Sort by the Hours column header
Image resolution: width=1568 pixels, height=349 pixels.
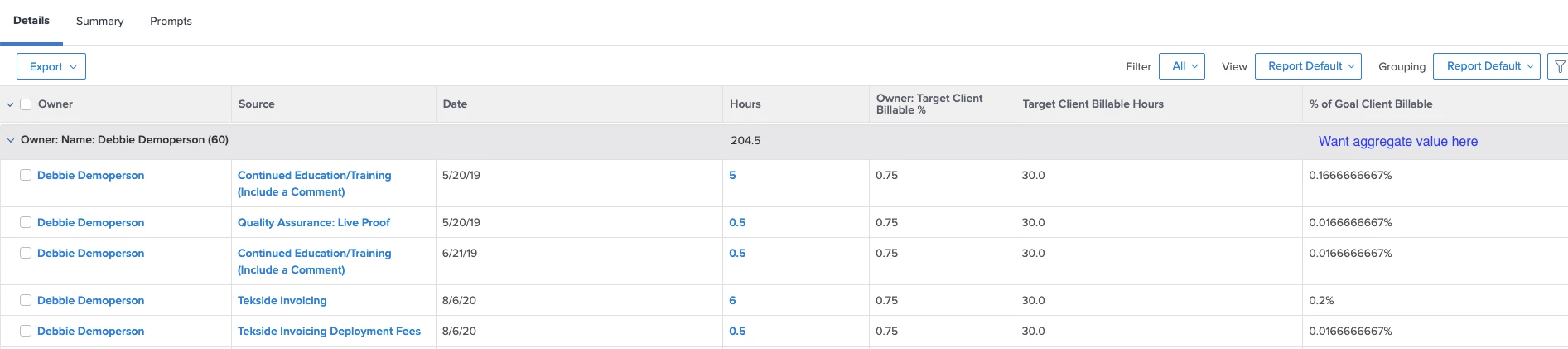point(745,104)
